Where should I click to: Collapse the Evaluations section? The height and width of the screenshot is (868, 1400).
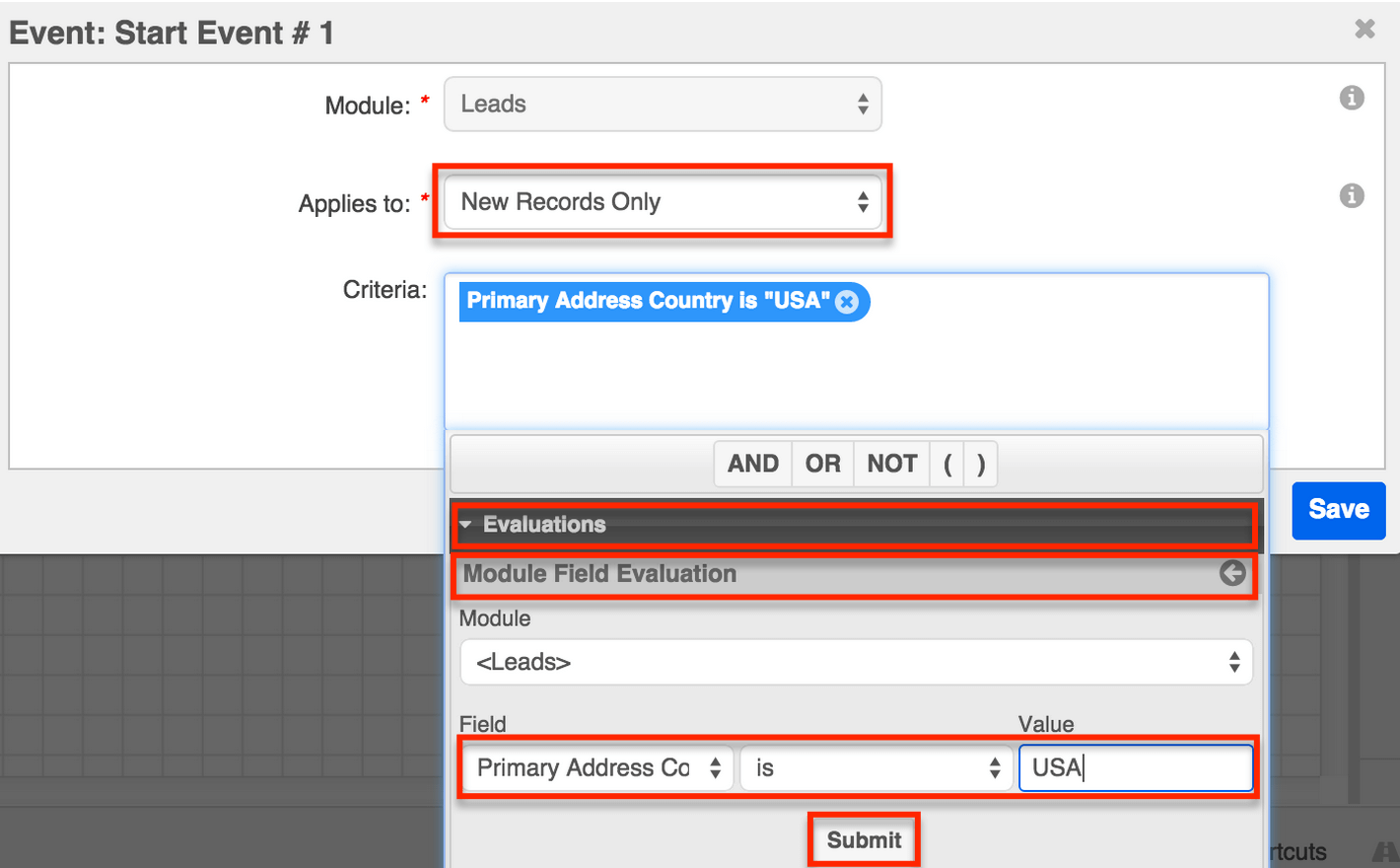[x=854, y=525]
